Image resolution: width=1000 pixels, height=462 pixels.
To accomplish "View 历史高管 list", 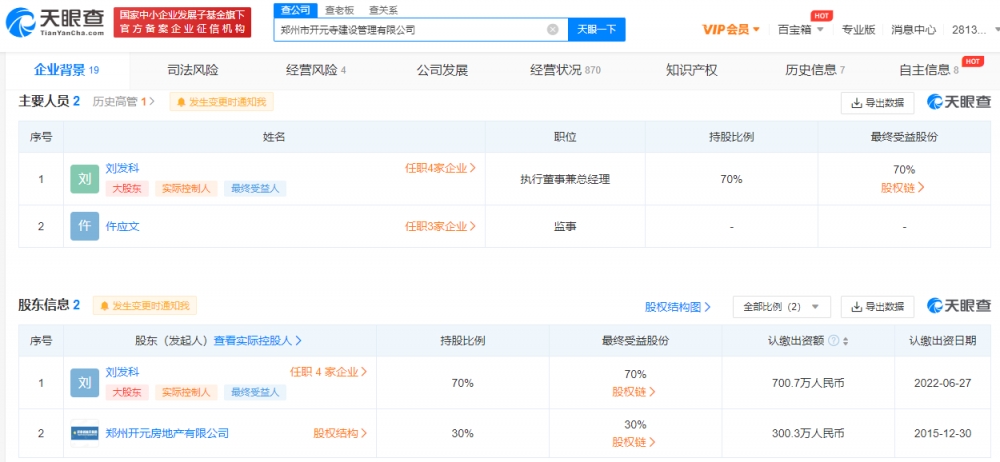I will [124, 102].
